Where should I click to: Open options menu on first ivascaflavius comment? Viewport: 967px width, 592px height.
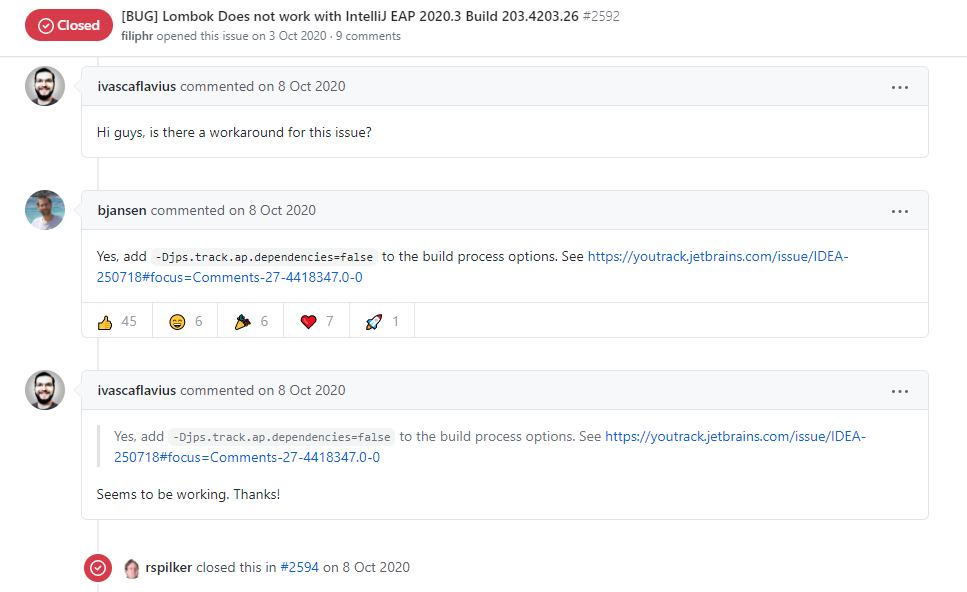tap(900, 87)
